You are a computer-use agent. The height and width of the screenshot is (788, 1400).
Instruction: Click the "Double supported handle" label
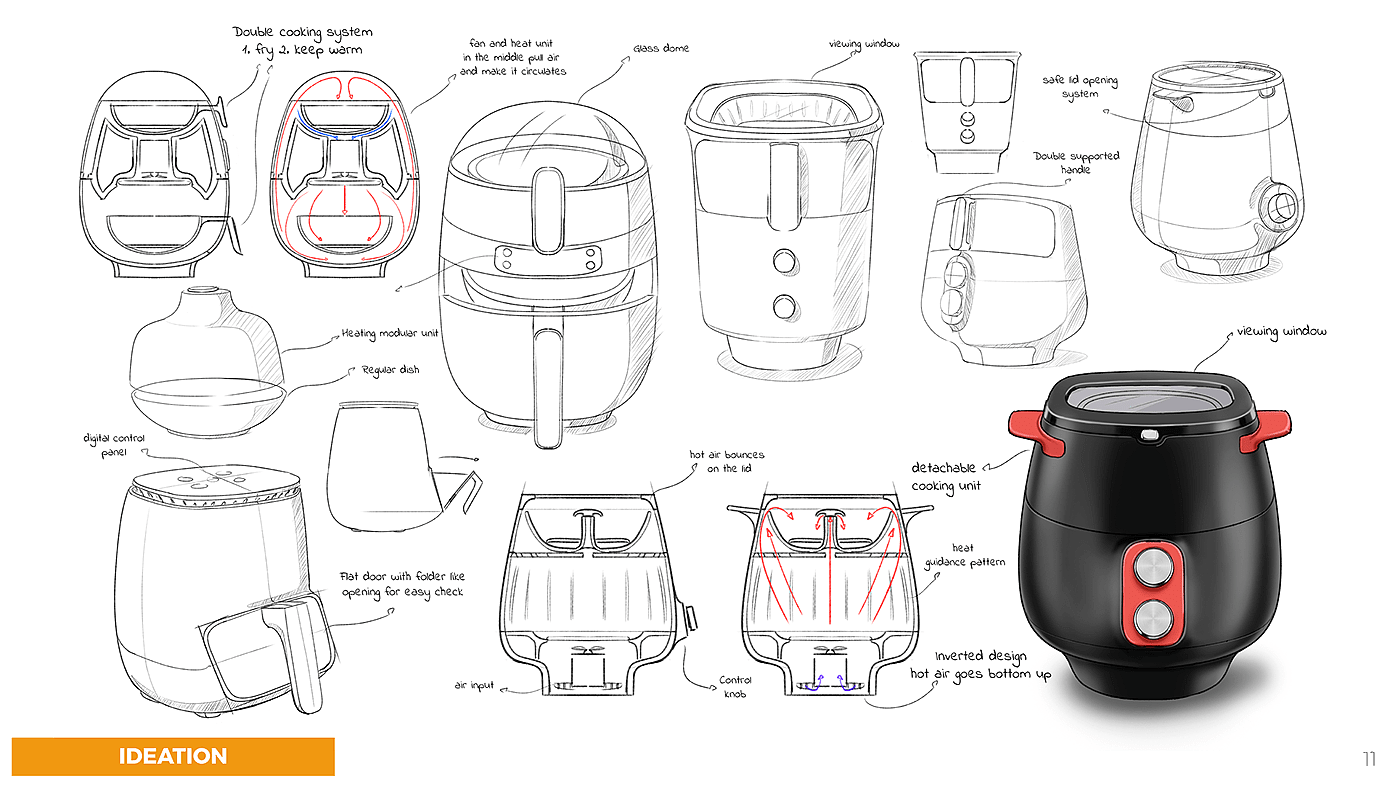coord(1076,163)
